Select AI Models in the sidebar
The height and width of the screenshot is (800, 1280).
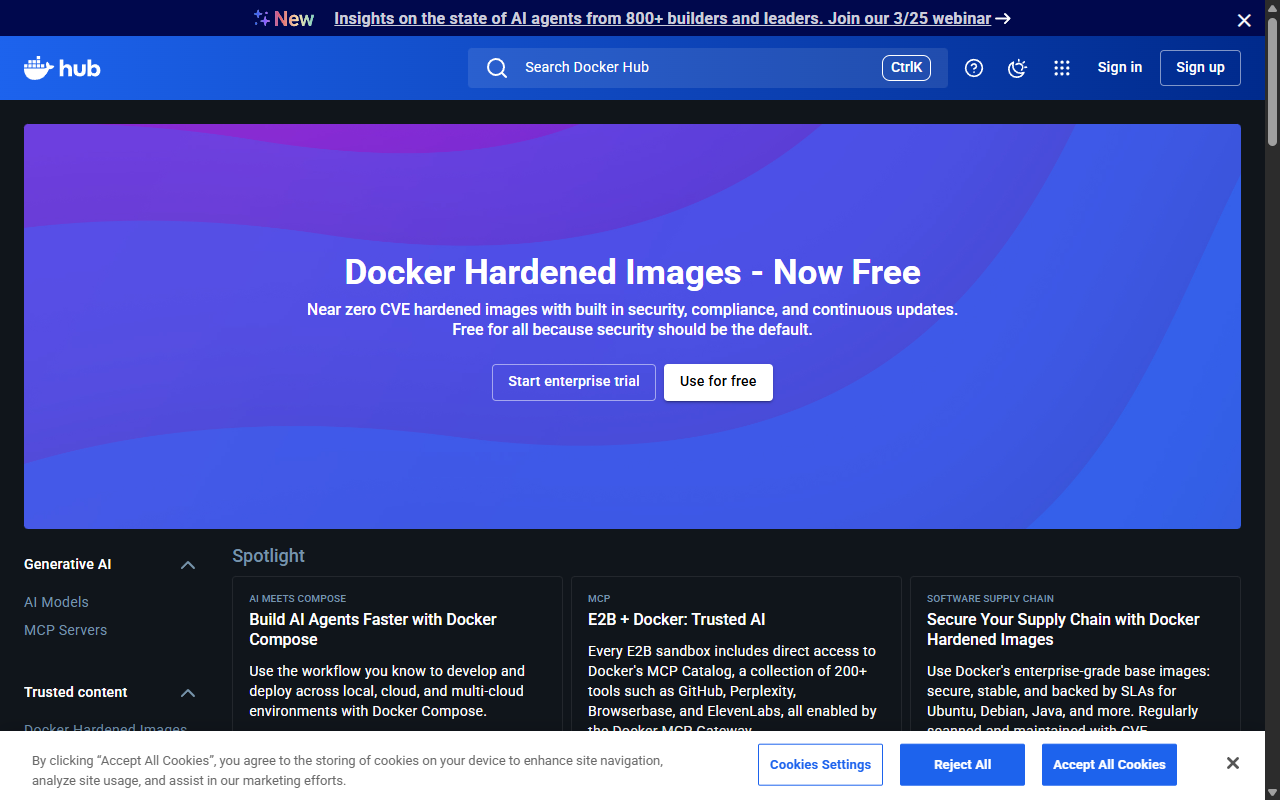[x=56, y=602]
